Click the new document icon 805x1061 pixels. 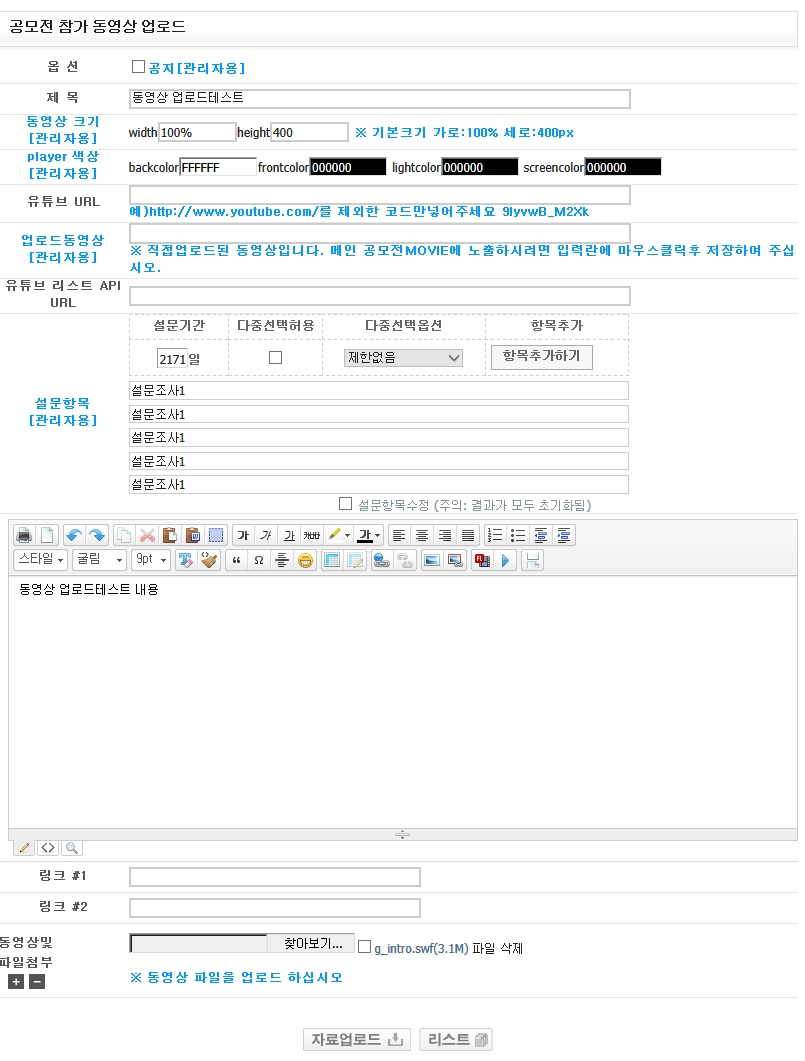click(x=47, y=535)
